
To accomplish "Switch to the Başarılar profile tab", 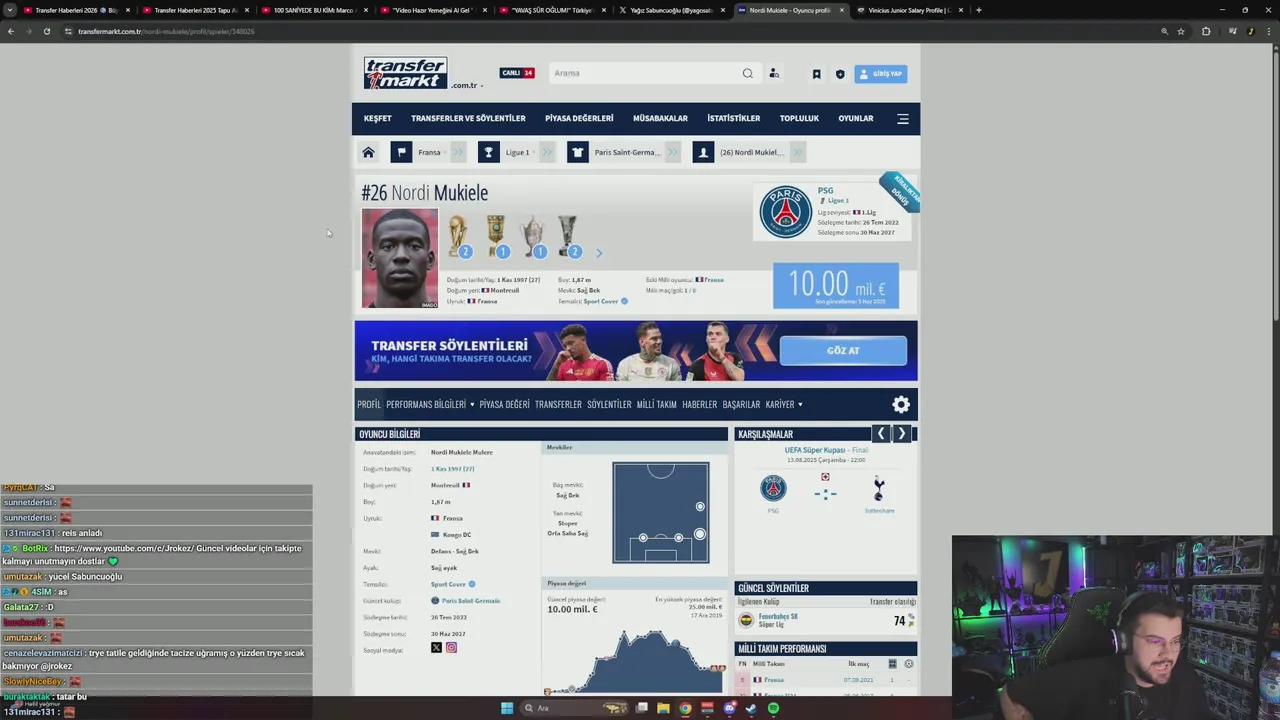I will [741, 404].
